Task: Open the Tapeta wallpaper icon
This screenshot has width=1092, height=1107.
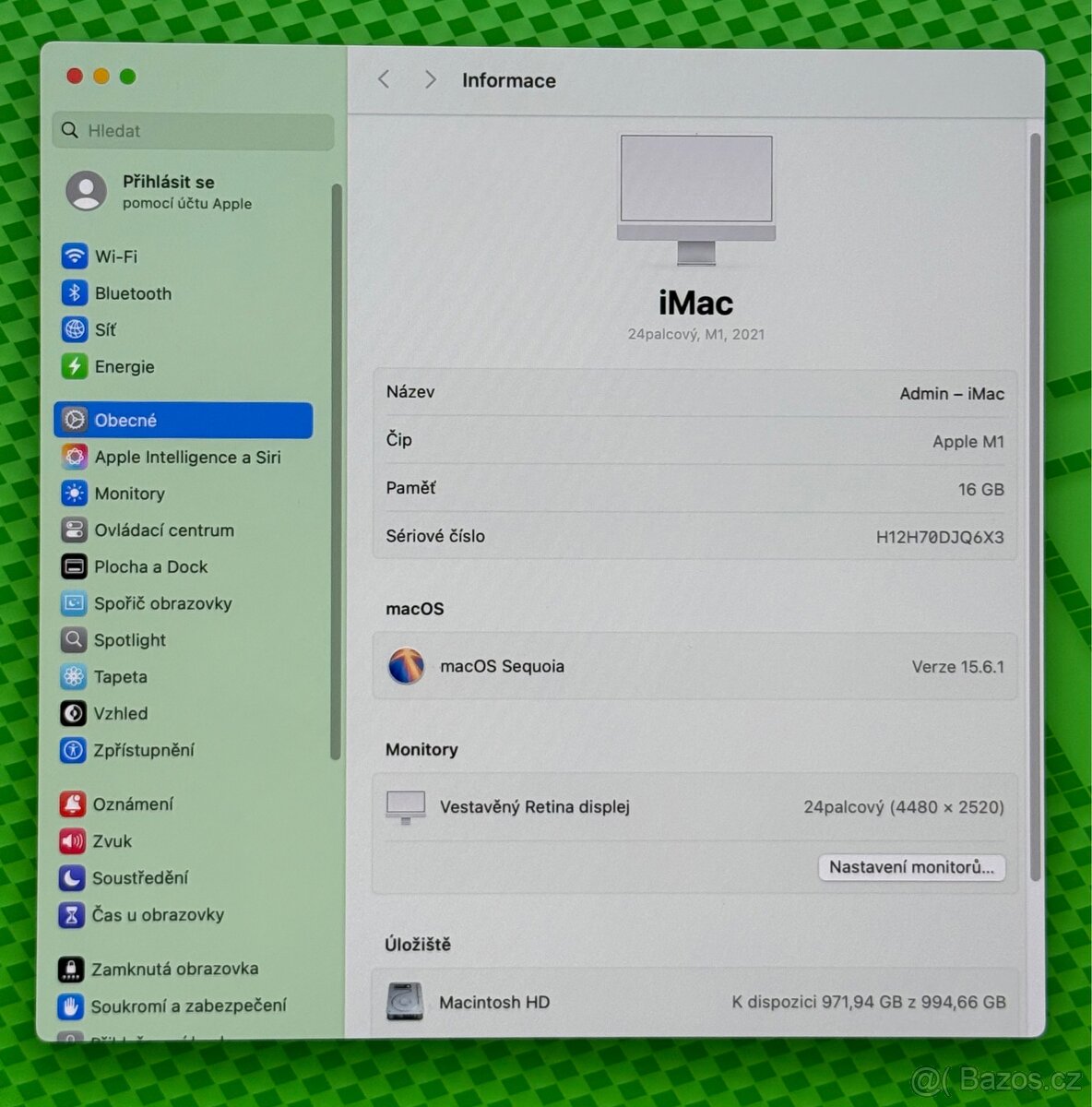Action: pyautogui.click(x=74, y=676)
